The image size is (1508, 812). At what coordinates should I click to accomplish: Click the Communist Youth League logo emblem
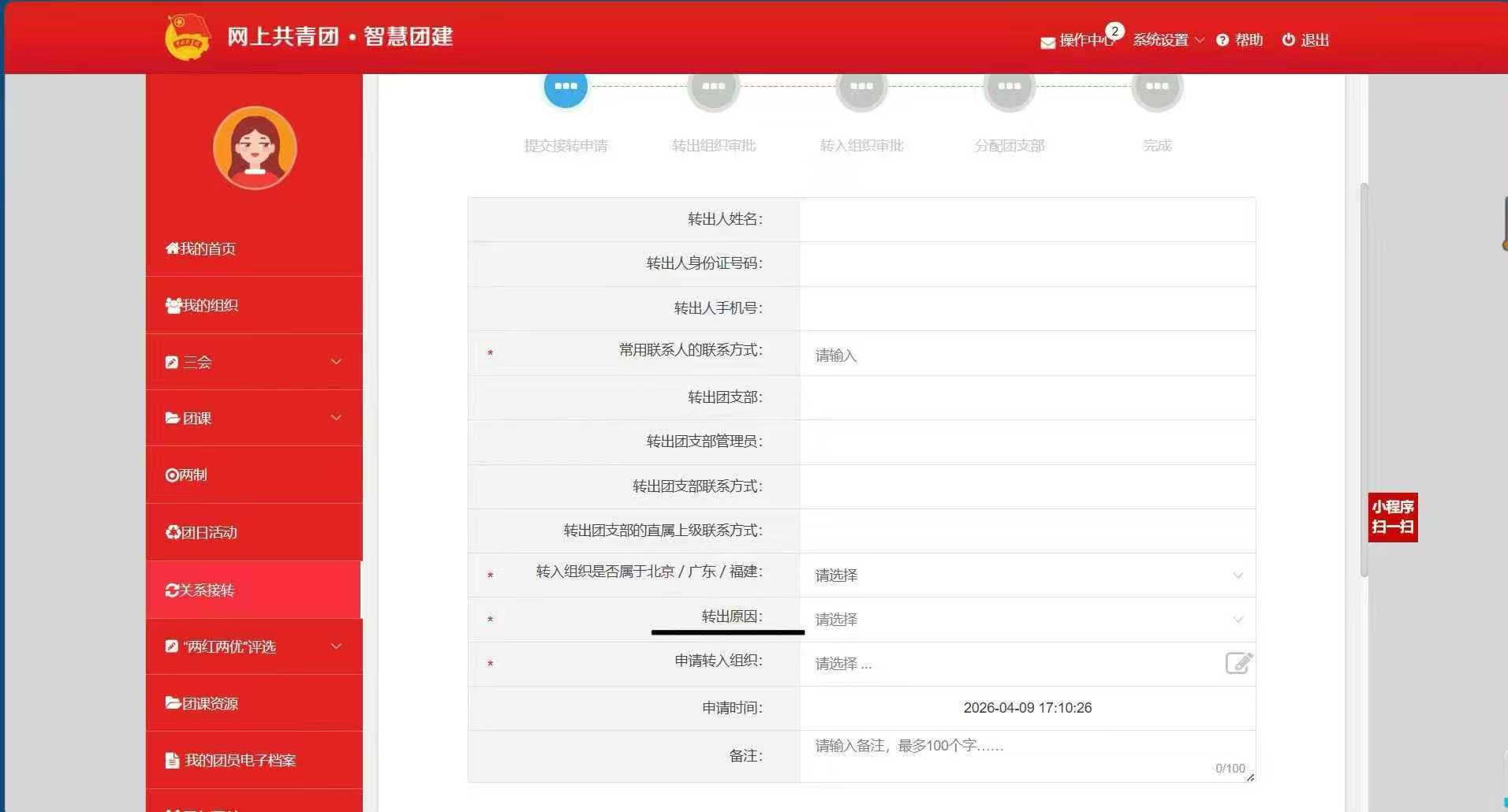(x=188, y=37)
